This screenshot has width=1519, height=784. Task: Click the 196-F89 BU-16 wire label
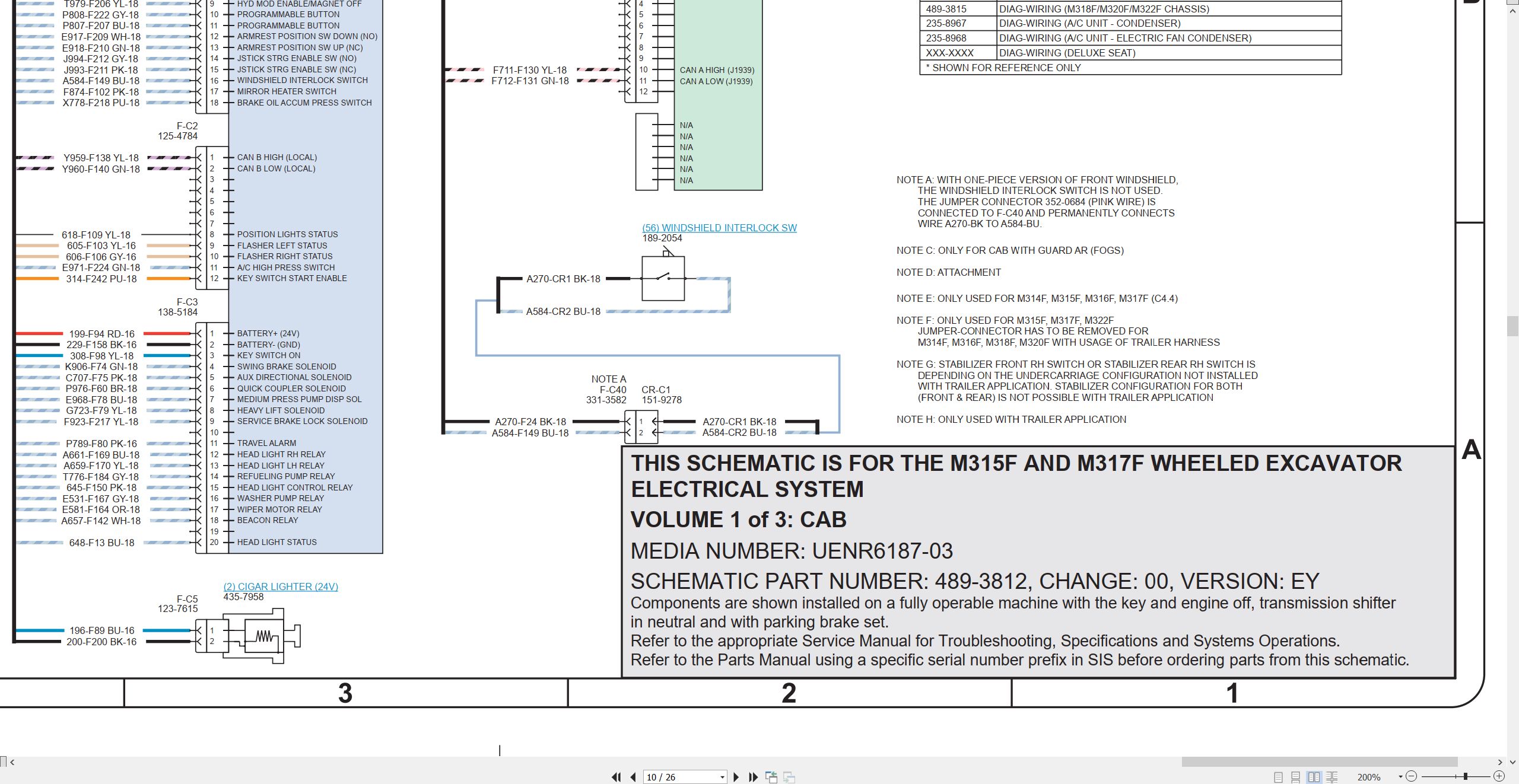pyautogui.click(x=102, y=630)
